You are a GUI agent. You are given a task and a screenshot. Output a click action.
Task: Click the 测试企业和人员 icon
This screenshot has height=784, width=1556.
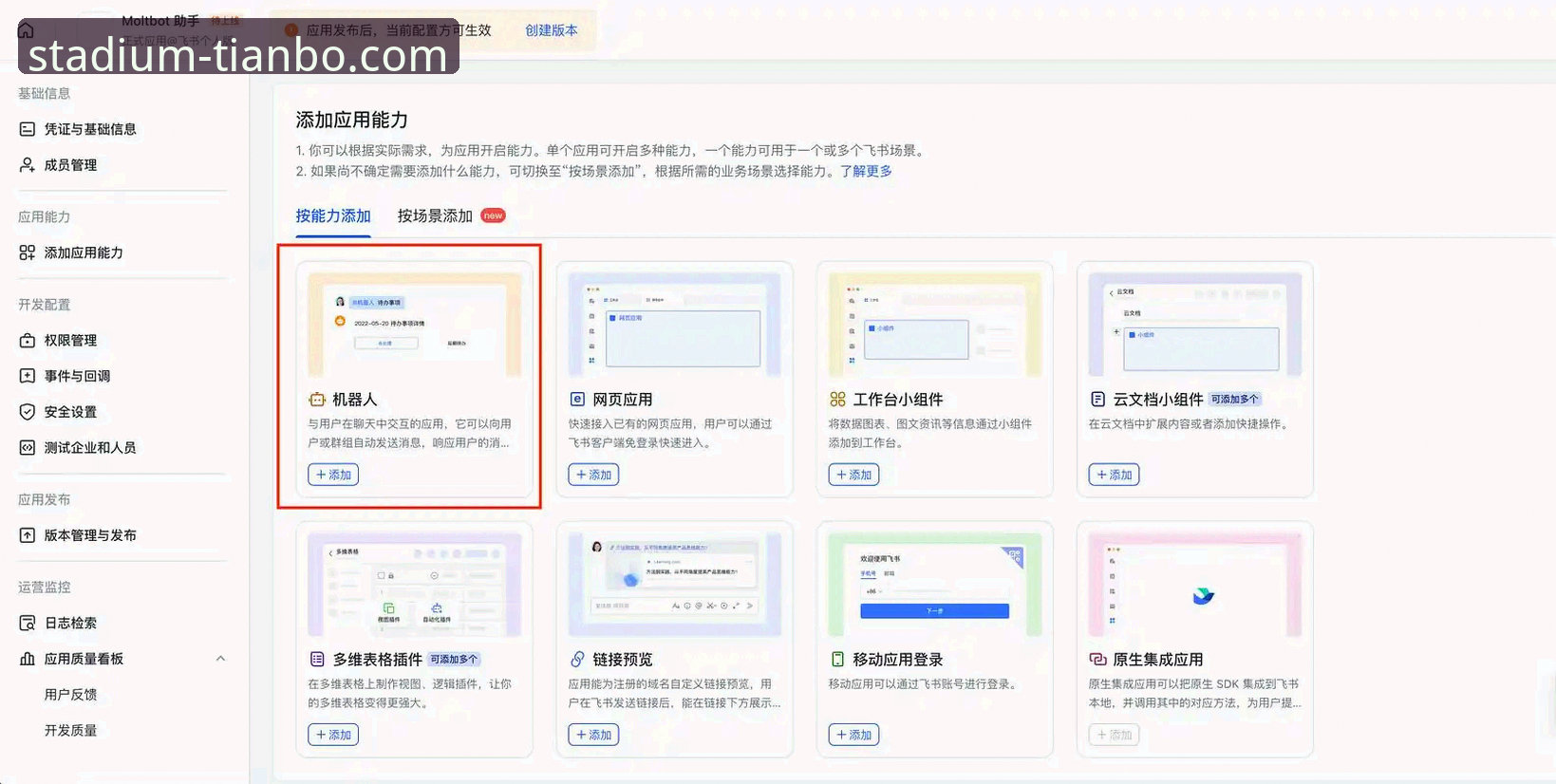[28, 448]
